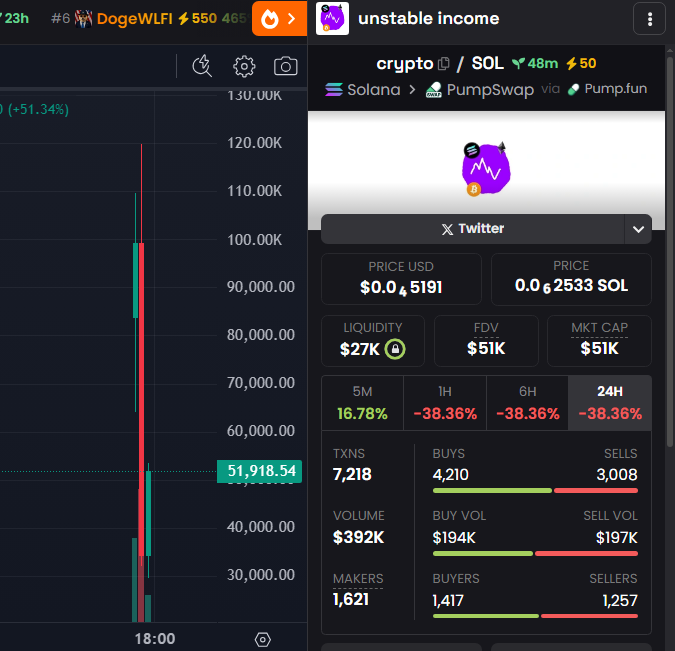Click the TXNS value 7,218

click(352, 474)
